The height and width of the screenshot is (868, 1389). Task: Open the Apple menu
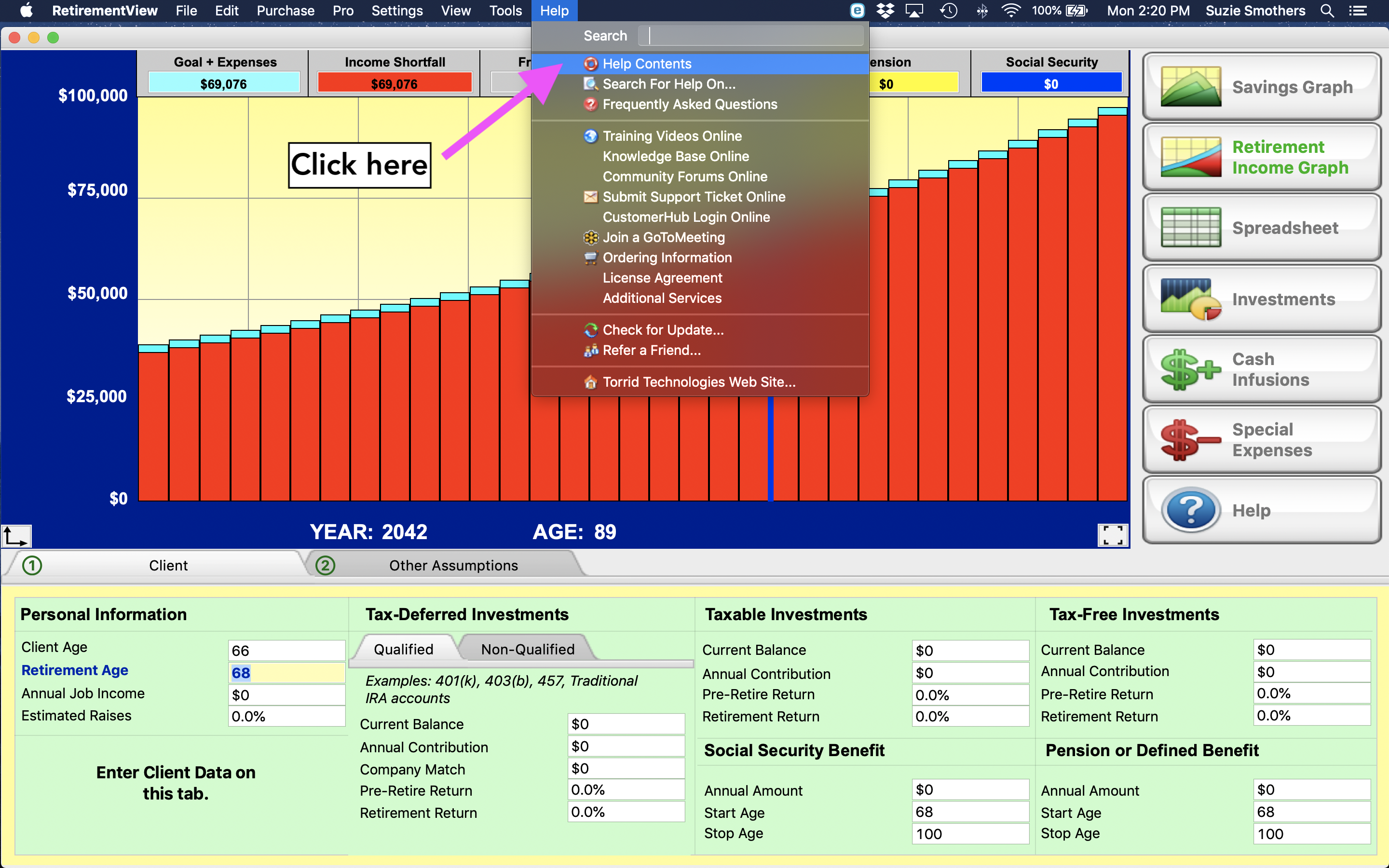(26, 10)
